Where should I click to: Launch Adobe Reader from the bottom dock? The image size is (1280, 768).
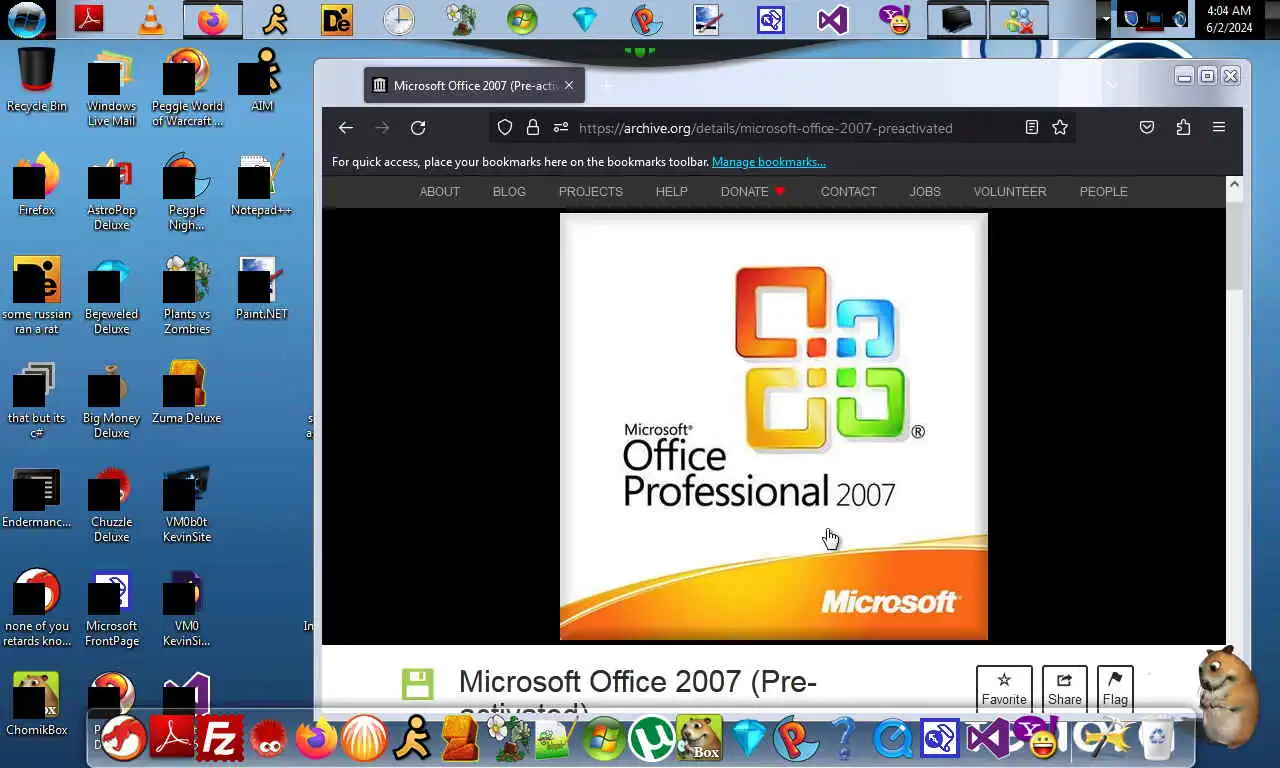click(x=172, y=739)
